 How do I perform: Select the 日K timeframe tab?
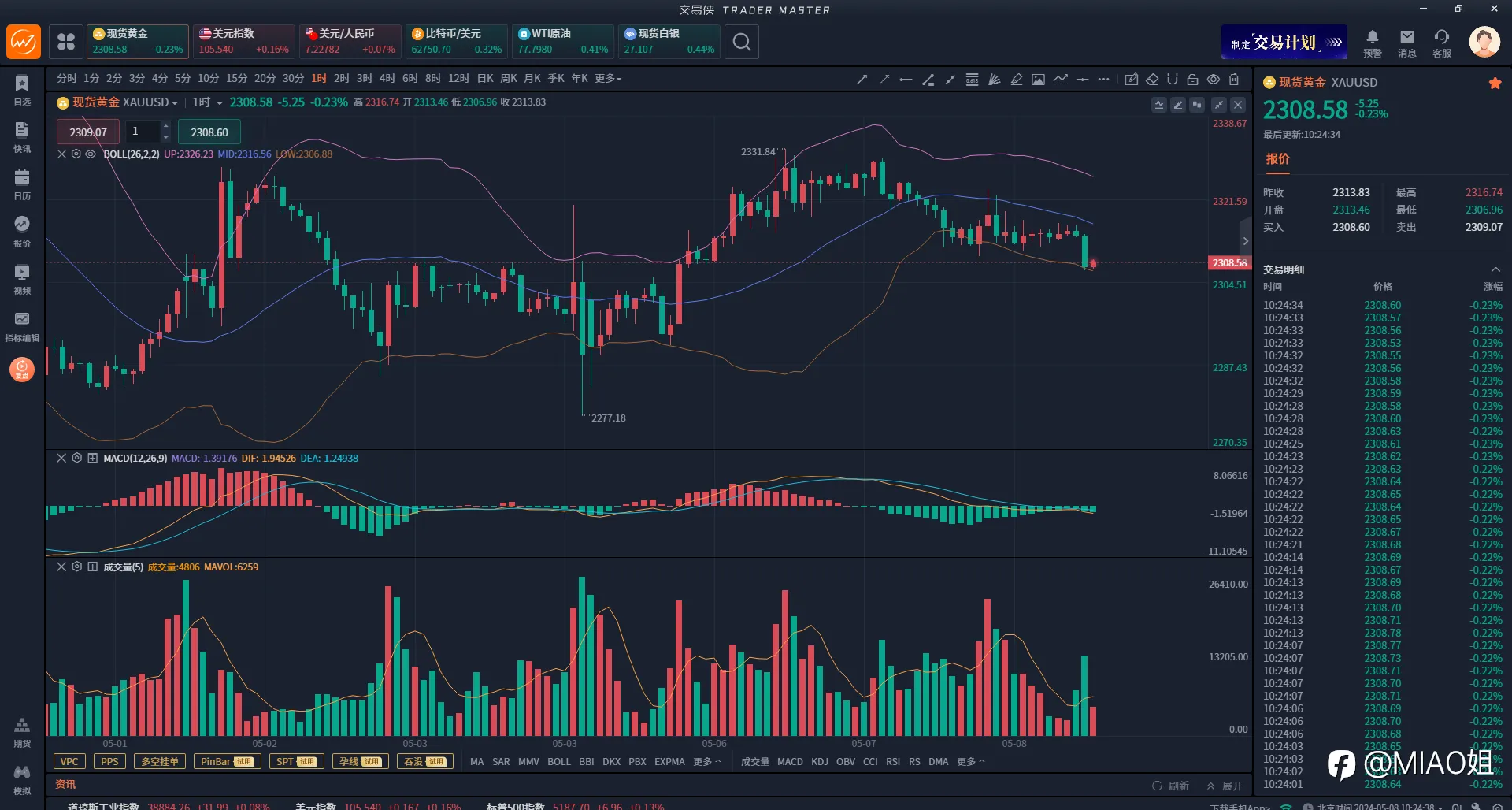pyautogui.click(x=485, y=79)
